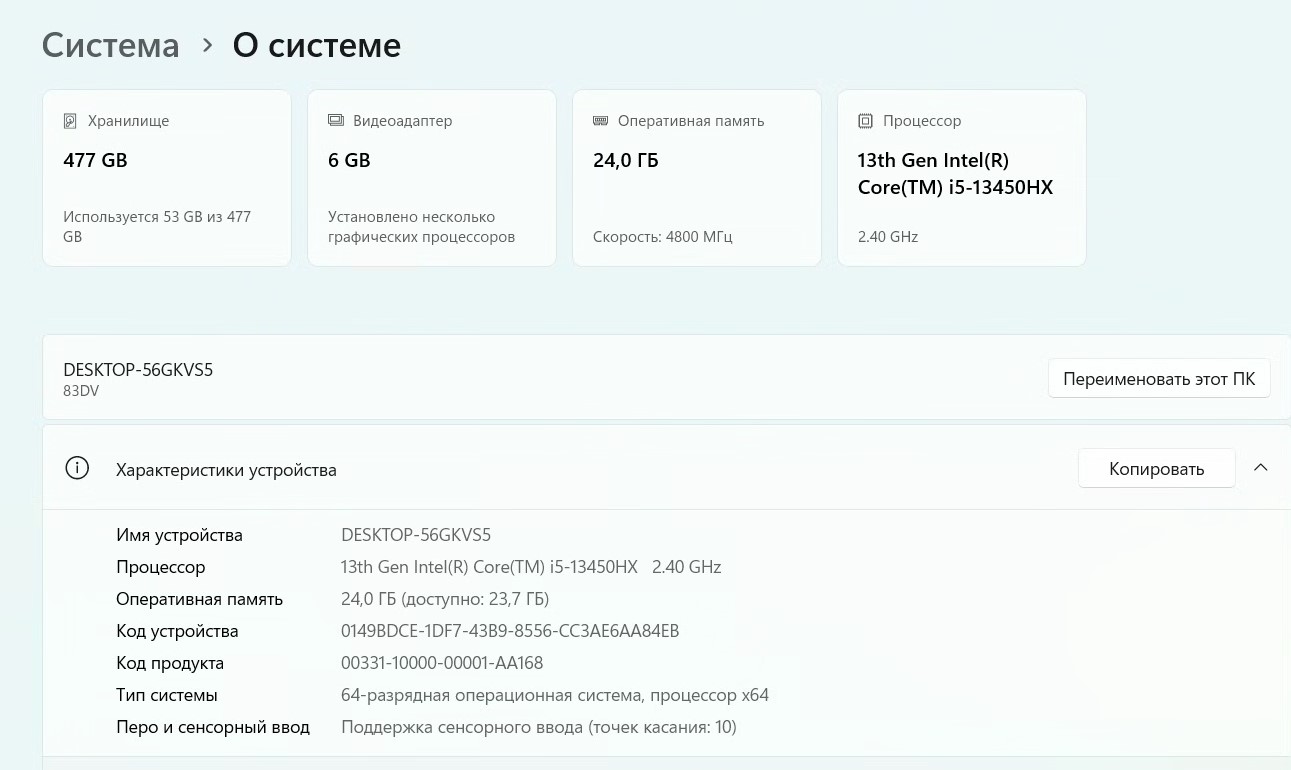Screen dimensions: 1291x770
Task: Click the storage disk icon on Хранилище card
Action: pyautogui.click(x=70, y=120)
